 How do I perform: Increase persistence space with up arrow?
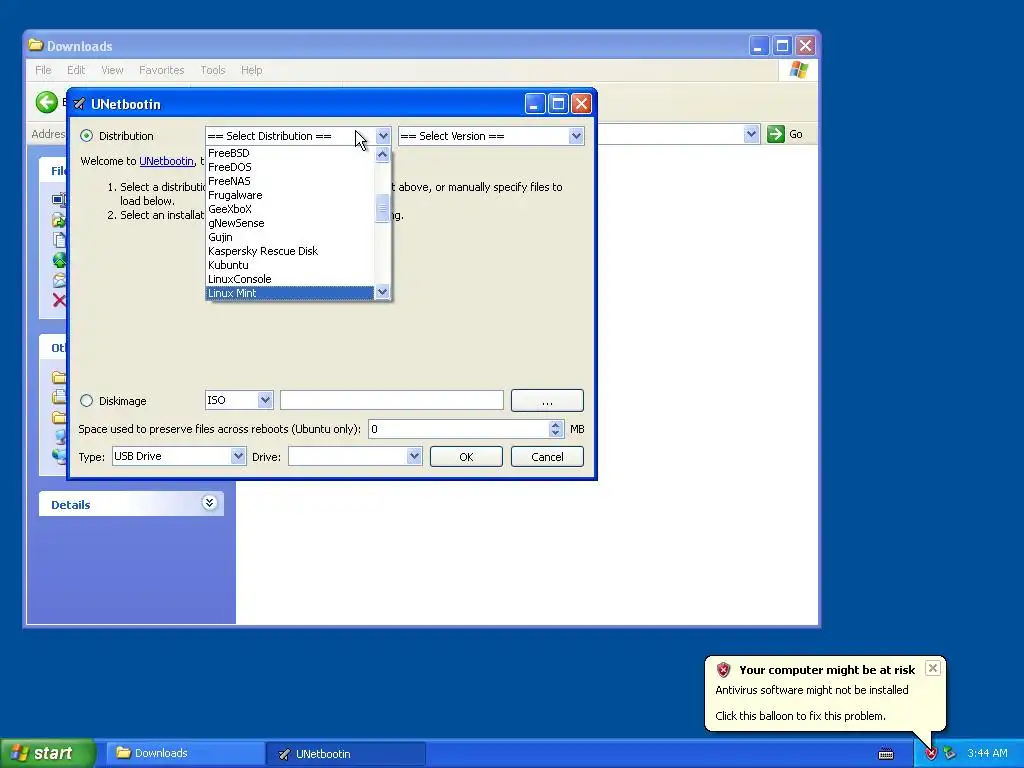[556, 424]
